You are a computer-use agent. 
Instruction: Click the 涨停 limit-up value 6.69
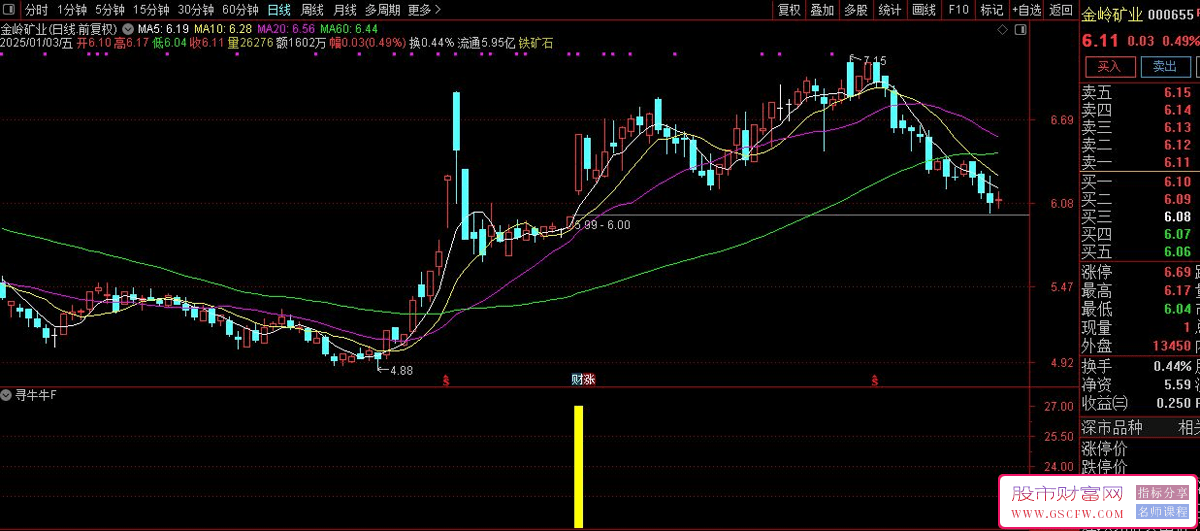pyautogui.click(x=1176, y=272)
